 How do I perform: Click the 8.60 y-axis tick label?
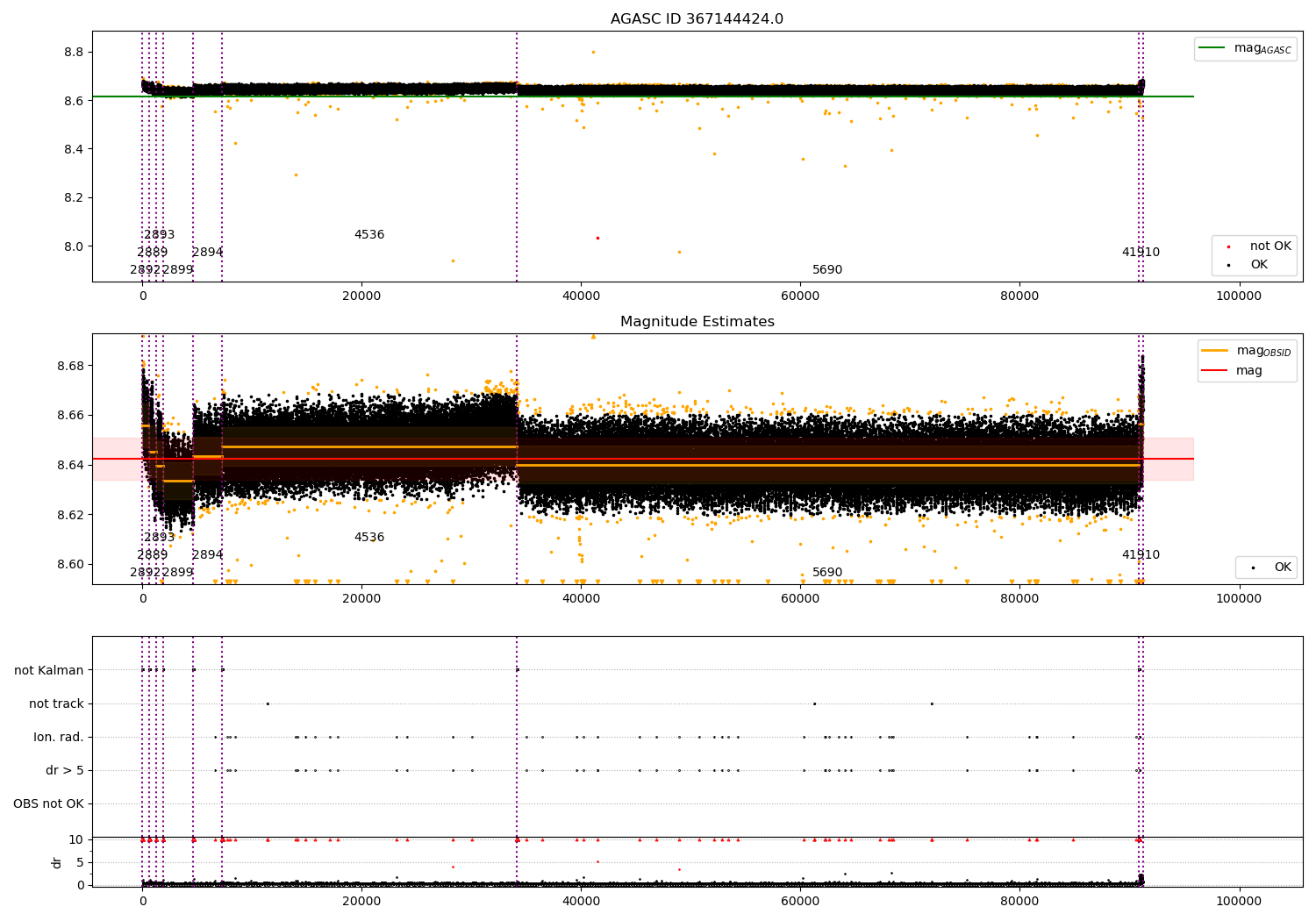[70, 564]
